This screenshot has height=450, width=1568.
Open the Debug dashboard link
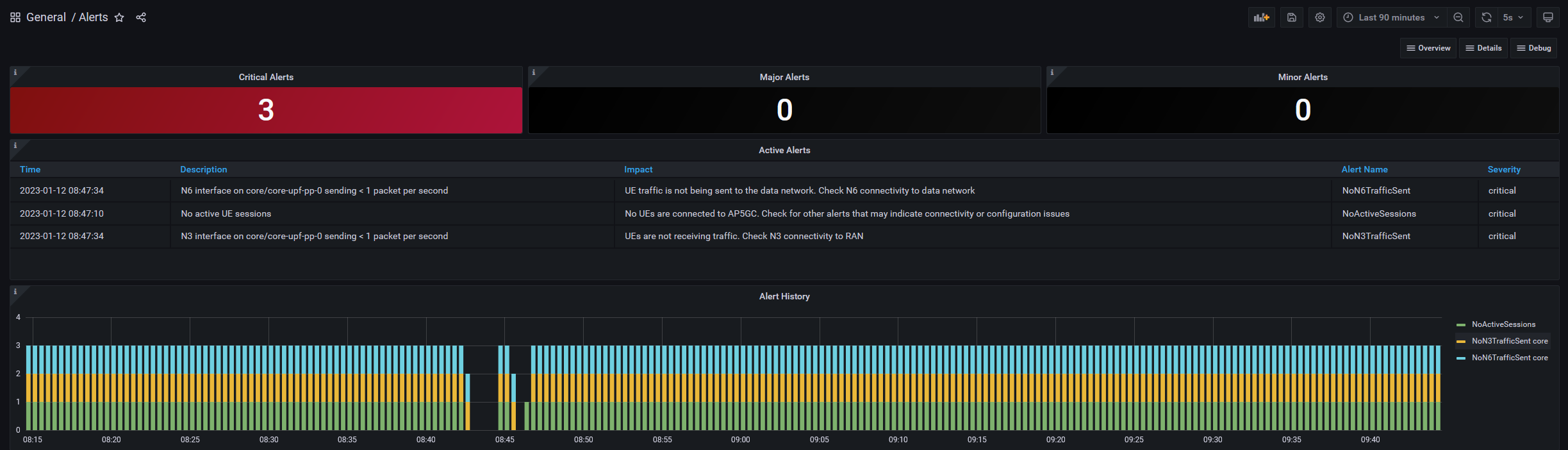[1534, 48]
